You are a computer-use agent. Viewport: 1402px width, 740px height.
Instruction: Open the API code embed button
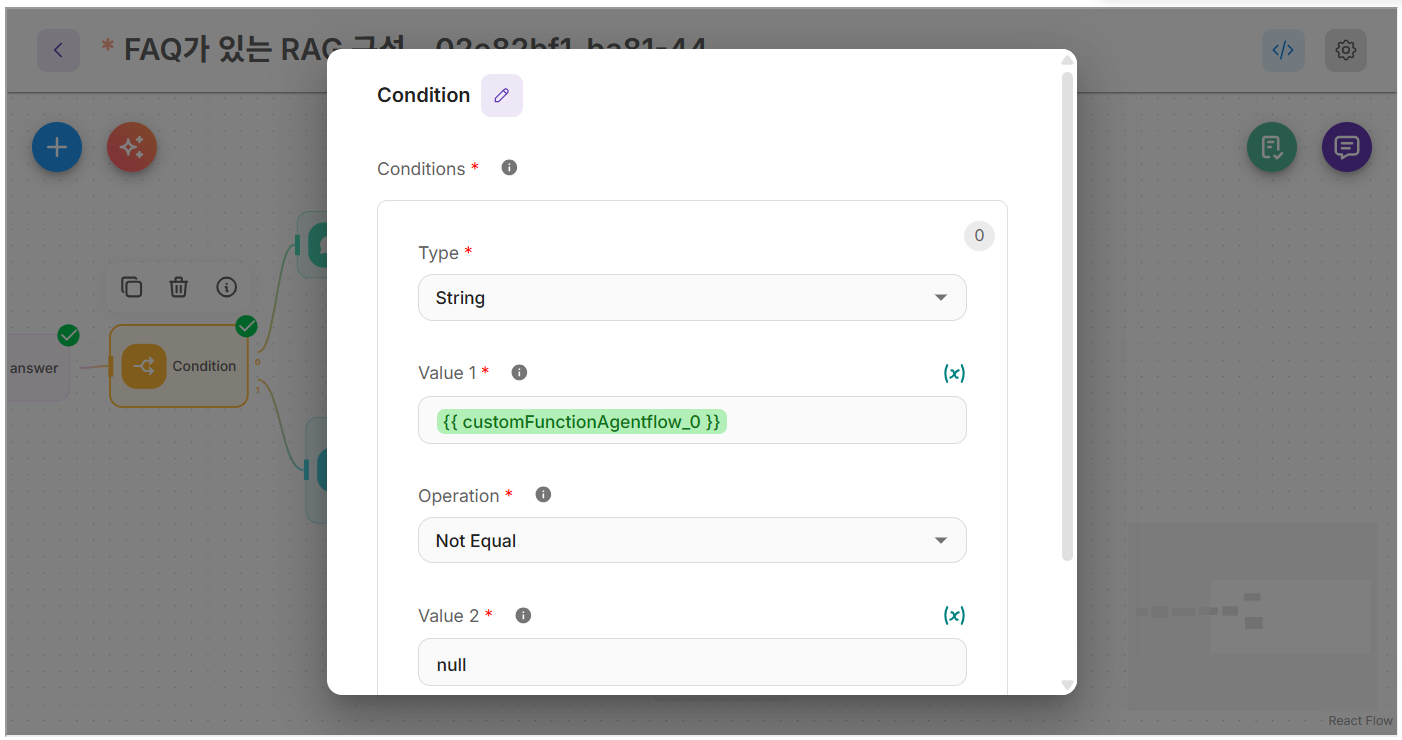point(1283,50)
